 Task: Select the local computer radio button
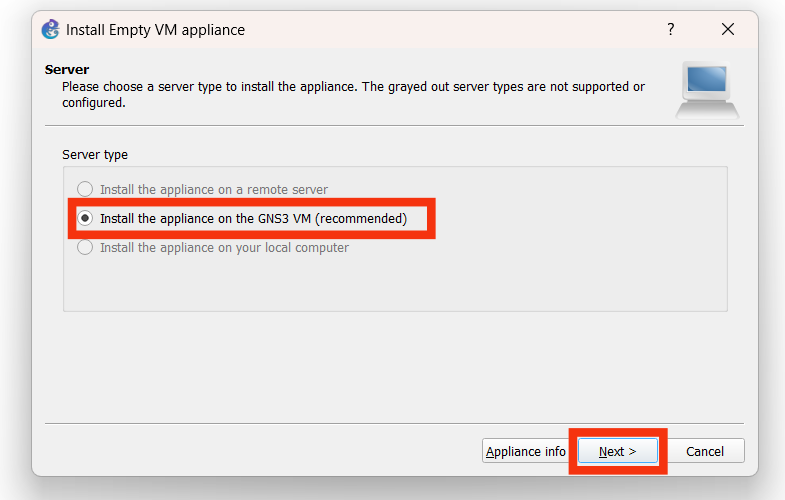point(85,247)
